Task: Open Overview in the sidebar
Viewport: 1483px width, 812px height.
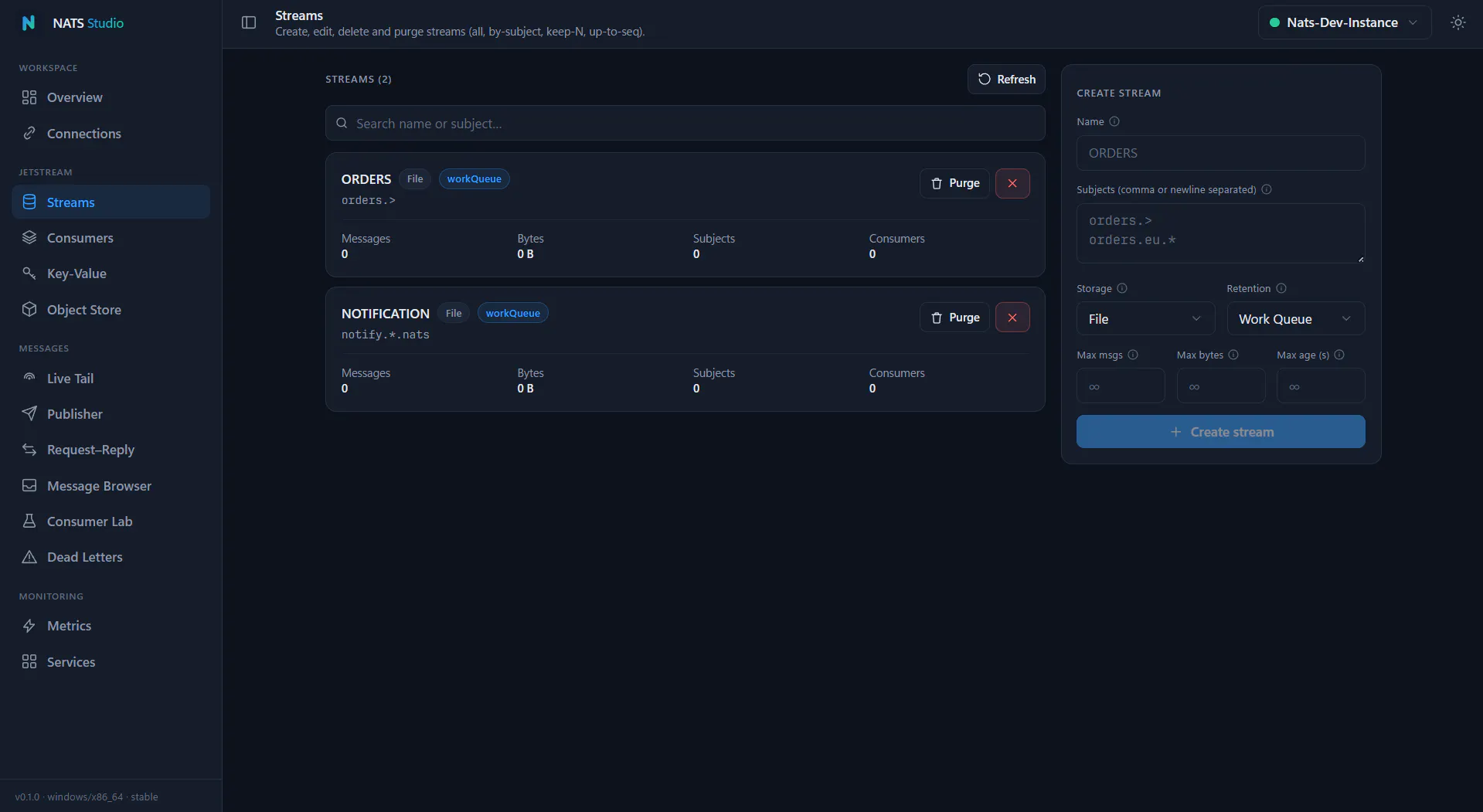Action: (111, 97)
